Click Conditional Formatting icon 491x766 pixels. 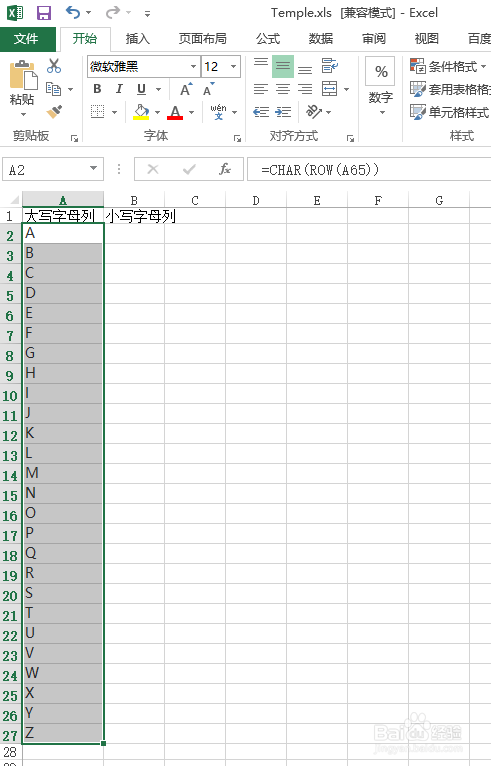tap(418, 65)
